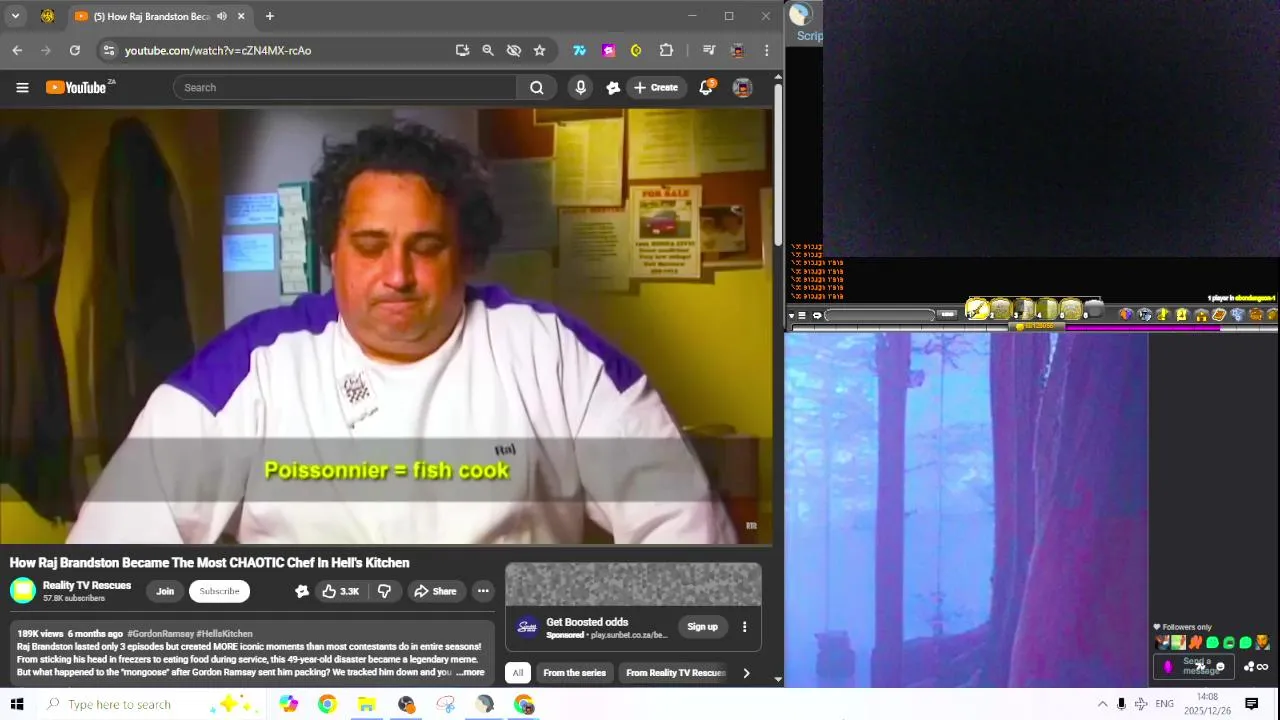Viewport: 1280px width, 720px height.
Task: Open the Chrome zoom magnifier icon
Action: [488, 50]
